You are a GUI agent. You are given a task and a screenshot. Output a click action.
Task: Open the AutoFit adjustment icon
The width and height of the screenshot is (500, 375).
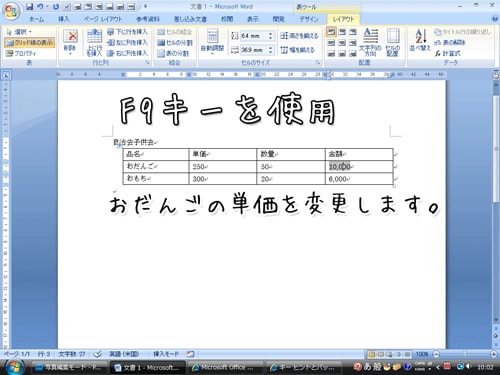click(212, 42)
